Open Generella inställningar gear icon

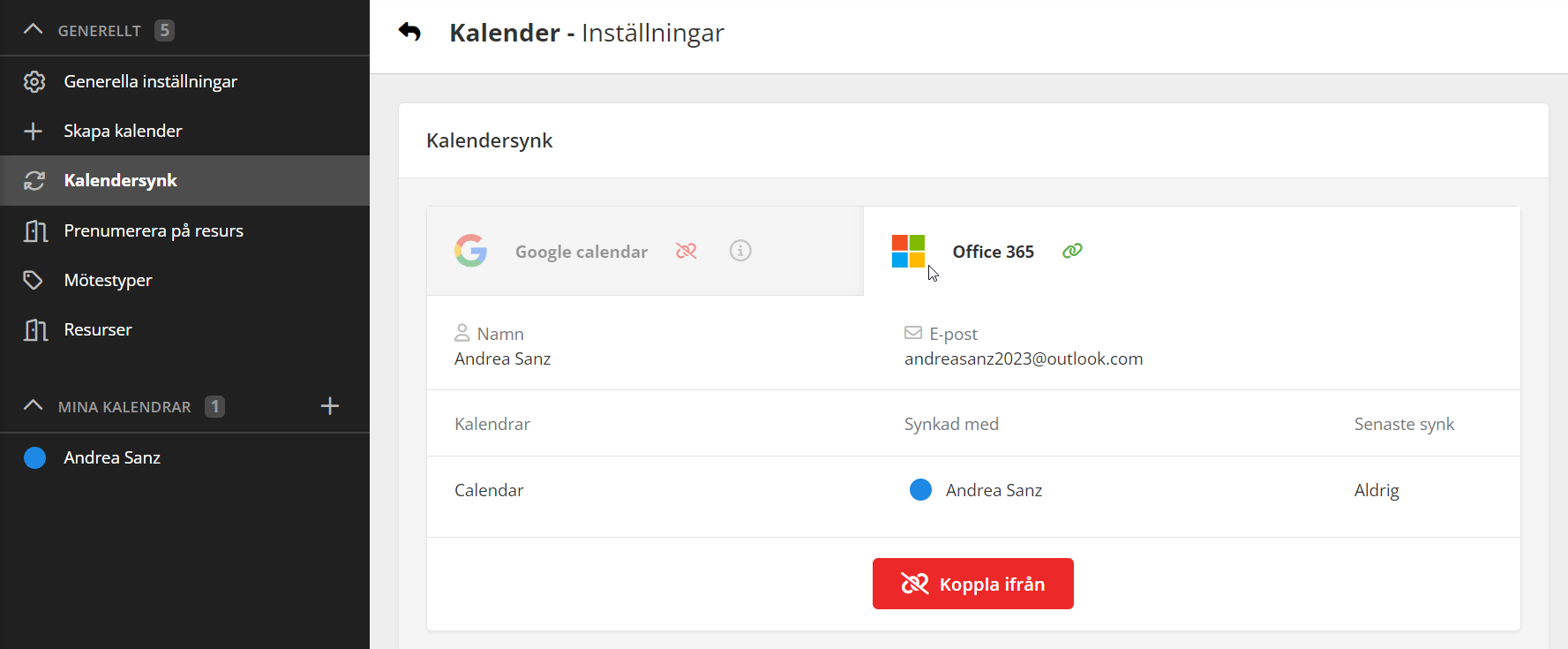tap(34, 81)
